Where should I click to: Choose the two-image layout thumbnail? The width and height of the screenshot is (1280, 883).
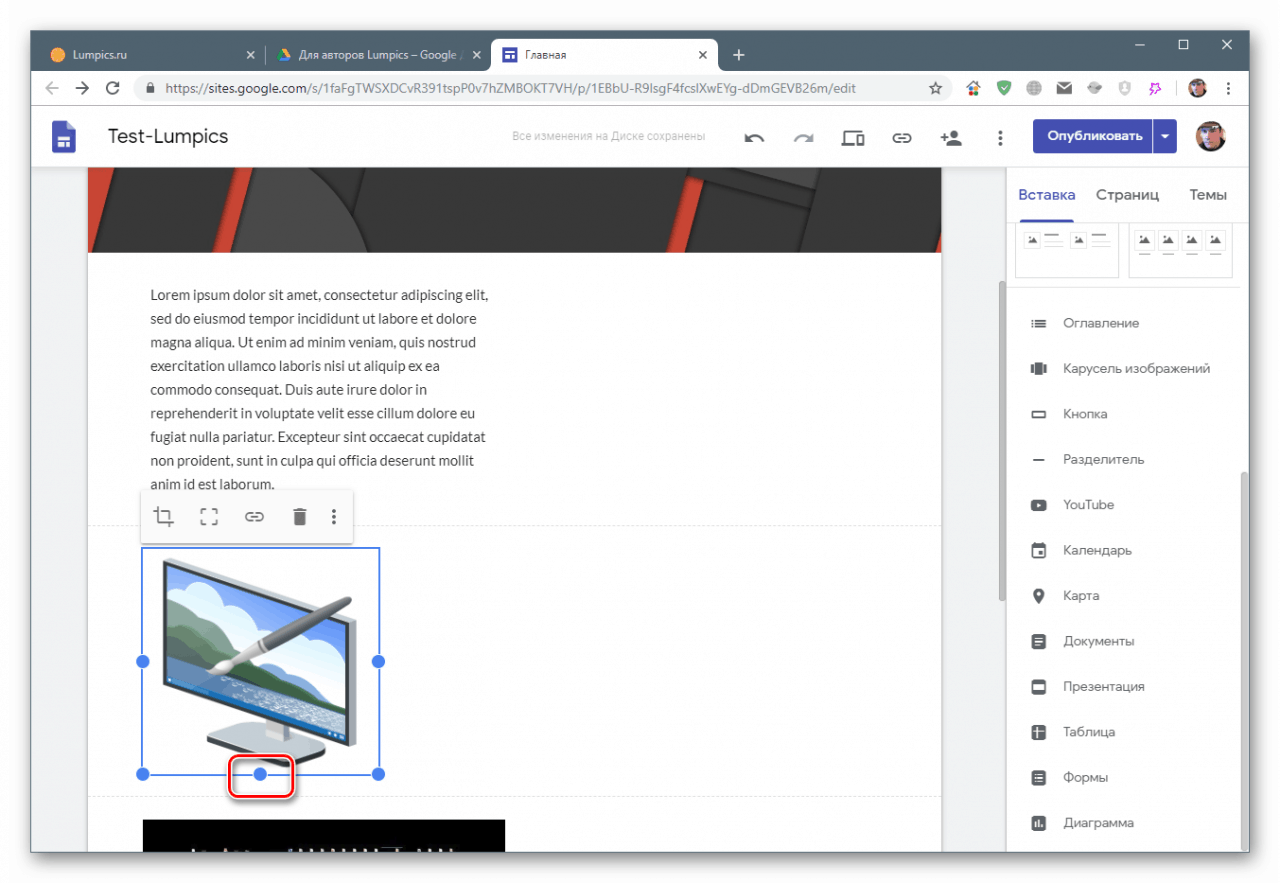(1067, 250)
